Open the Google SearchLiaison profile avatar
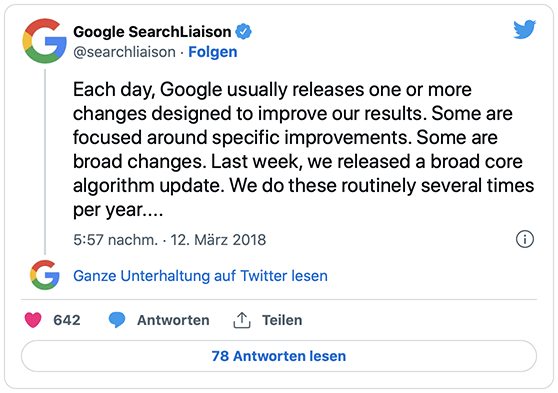 tap(44, 41)
